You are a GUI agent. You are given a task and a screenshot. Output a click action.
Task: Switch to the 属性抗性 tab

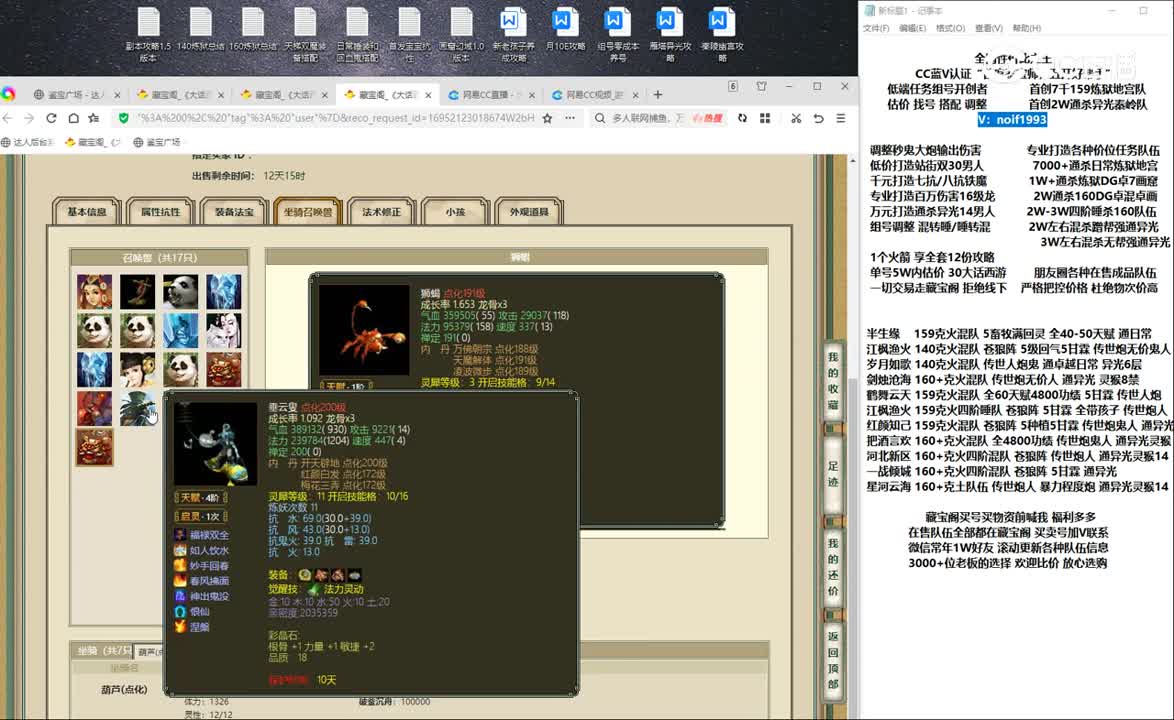pyautogui.click(x=160, y=212)
